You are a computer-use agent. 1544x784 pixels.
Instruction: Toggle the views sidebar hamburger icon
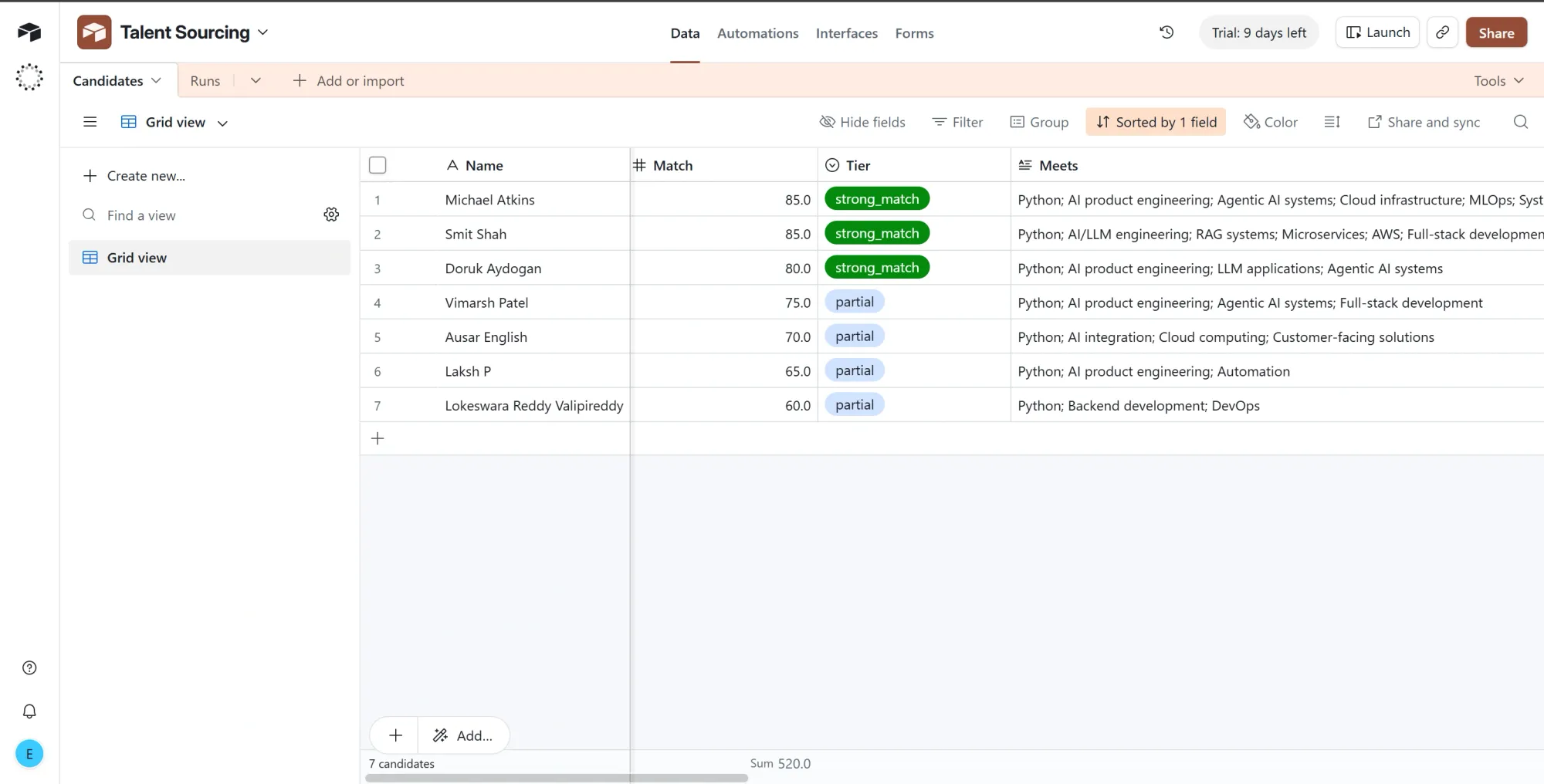click(x=90, y=122)
